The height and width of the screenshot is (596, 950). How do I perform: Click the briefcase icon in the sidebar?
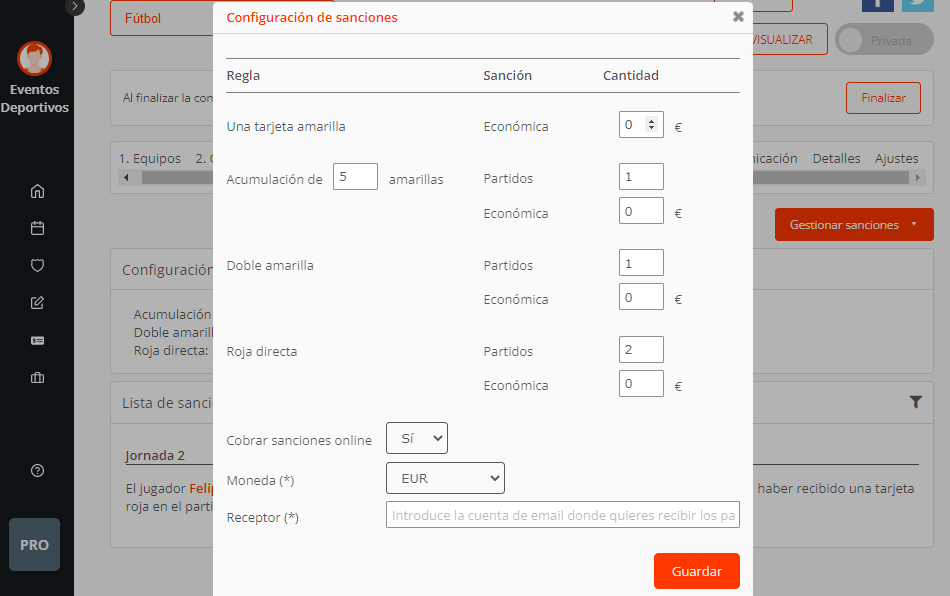(37, 377)
